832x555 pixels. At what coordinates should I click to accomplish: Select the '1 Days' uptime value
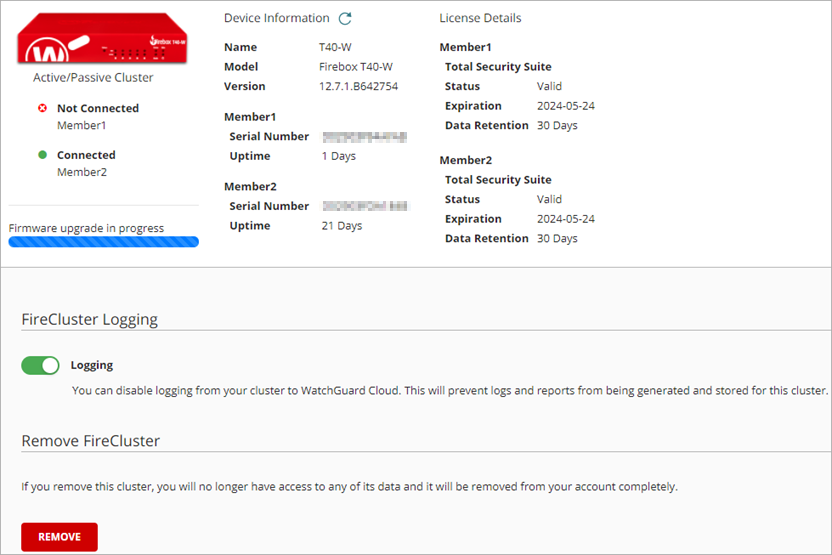(339, 157)
